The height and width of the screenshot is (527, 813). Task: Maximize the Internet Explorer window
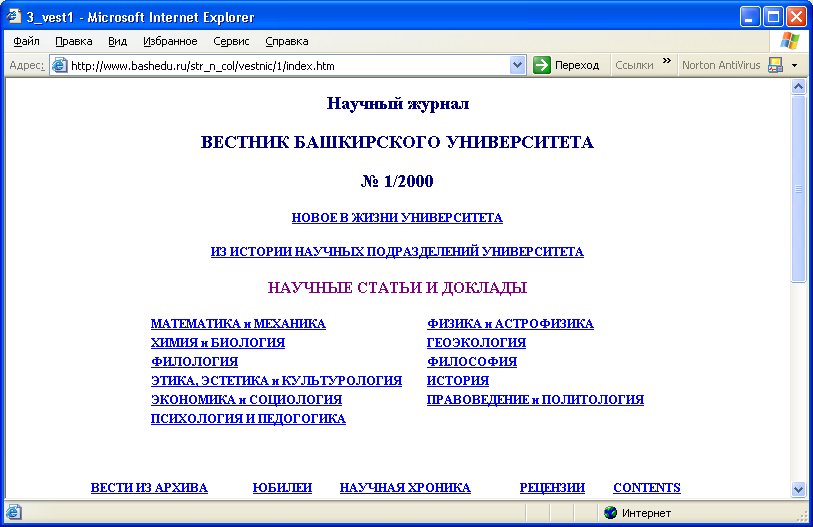tap(773, 17)
